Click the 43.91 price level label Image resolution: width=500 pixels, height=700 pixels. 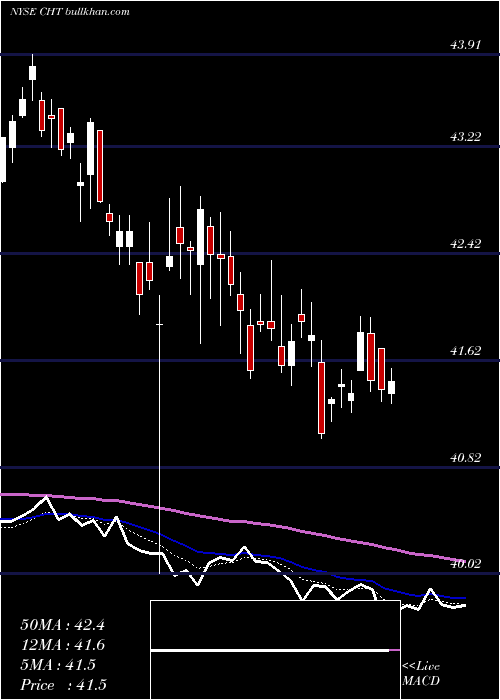[465, 44]
